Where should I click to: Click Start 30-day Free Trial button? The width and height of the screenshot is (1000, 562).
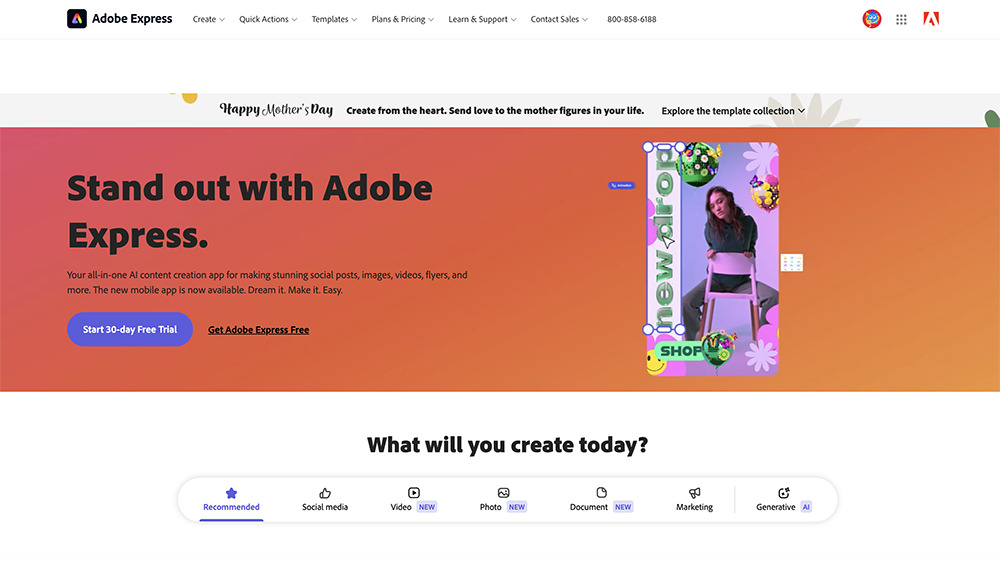pyautogui.click(x=130, y=329)
